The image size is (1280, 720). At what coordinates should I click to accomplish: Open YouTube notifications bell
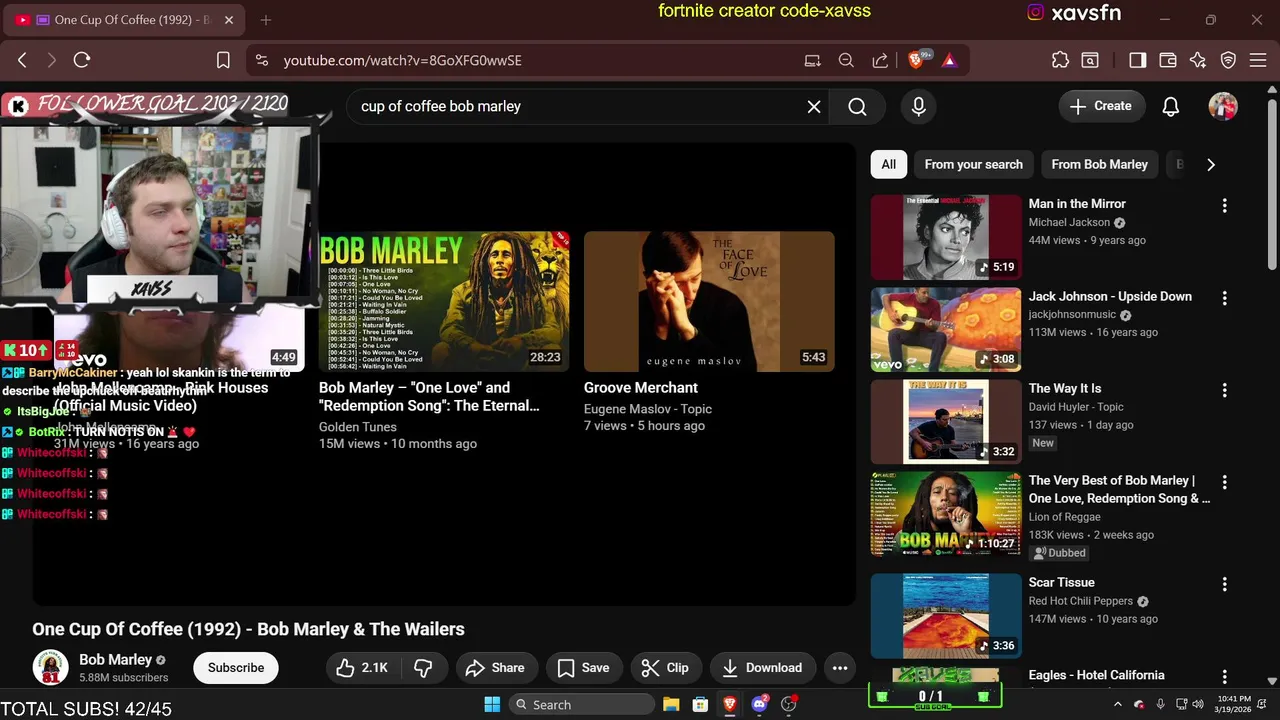pyautogui.click(x=1171, y=106)
